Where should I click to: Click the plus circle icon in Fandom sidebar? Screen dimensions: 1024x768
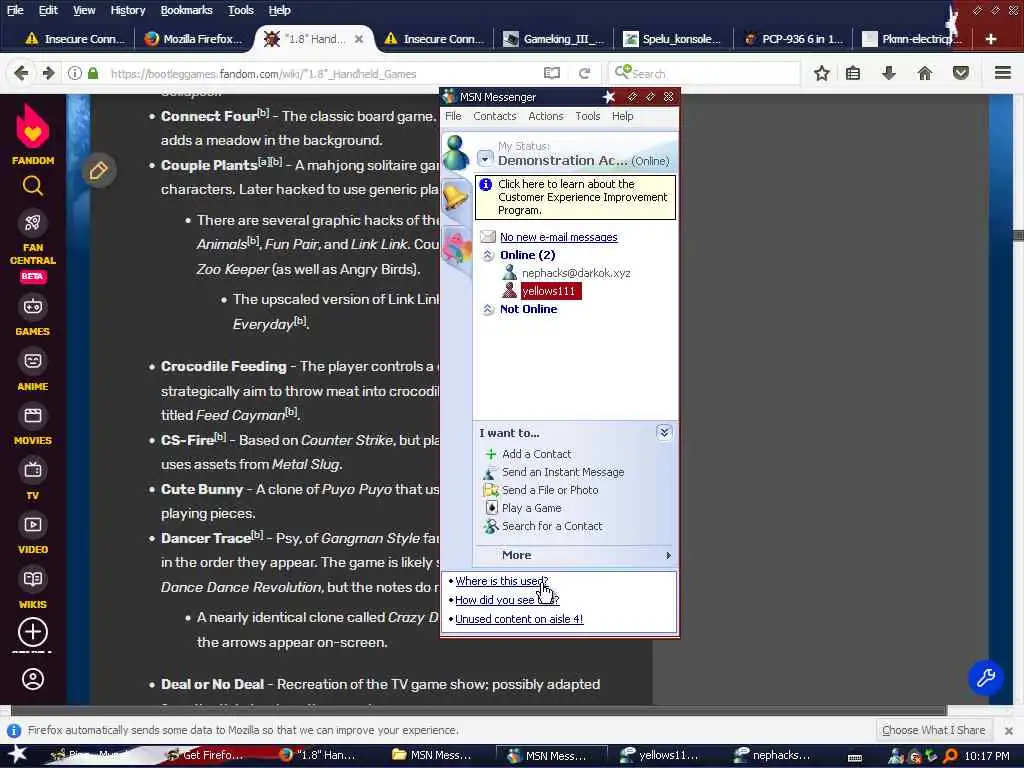33,632
